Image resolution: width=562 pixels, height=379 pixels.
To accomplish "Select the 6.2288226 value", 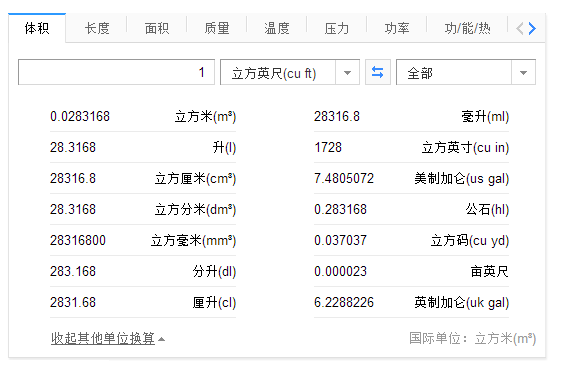I will 344,302.
